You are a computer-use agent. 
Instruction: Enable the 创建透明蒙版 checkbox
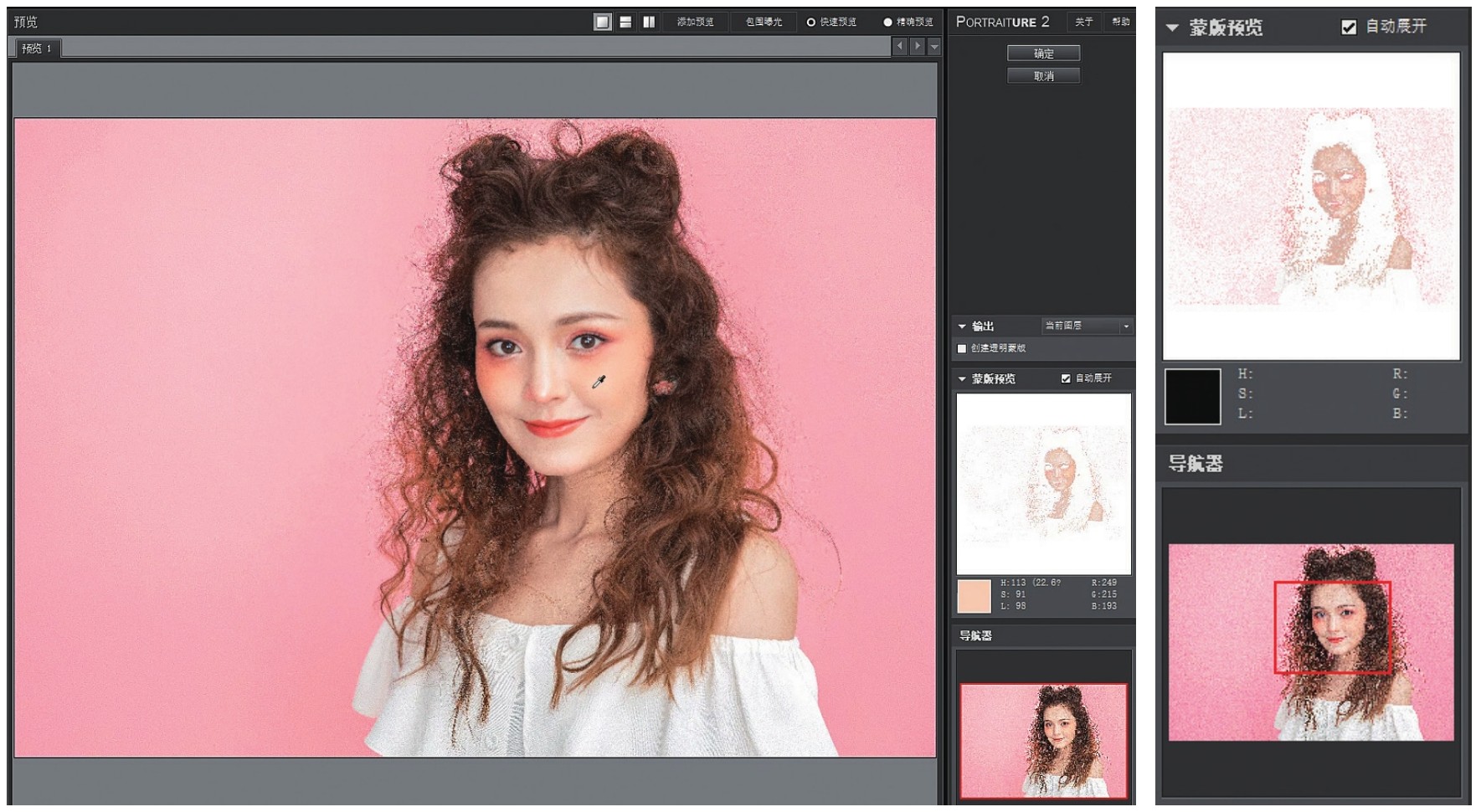[962, 348]
